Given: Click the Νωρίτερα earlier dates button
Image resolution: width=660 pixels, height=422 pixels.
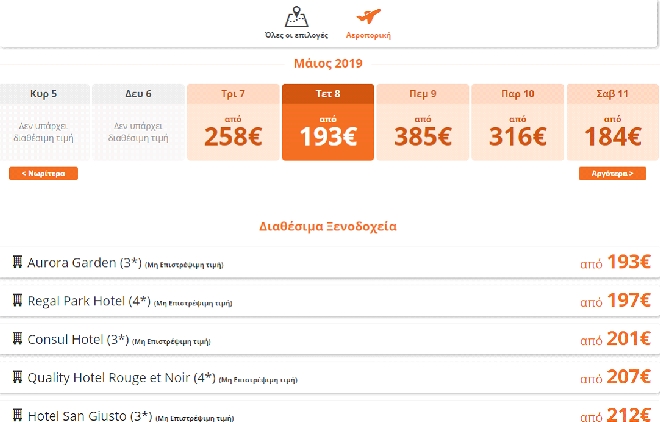Looking at the screenshot, I should tap(43, 173).
